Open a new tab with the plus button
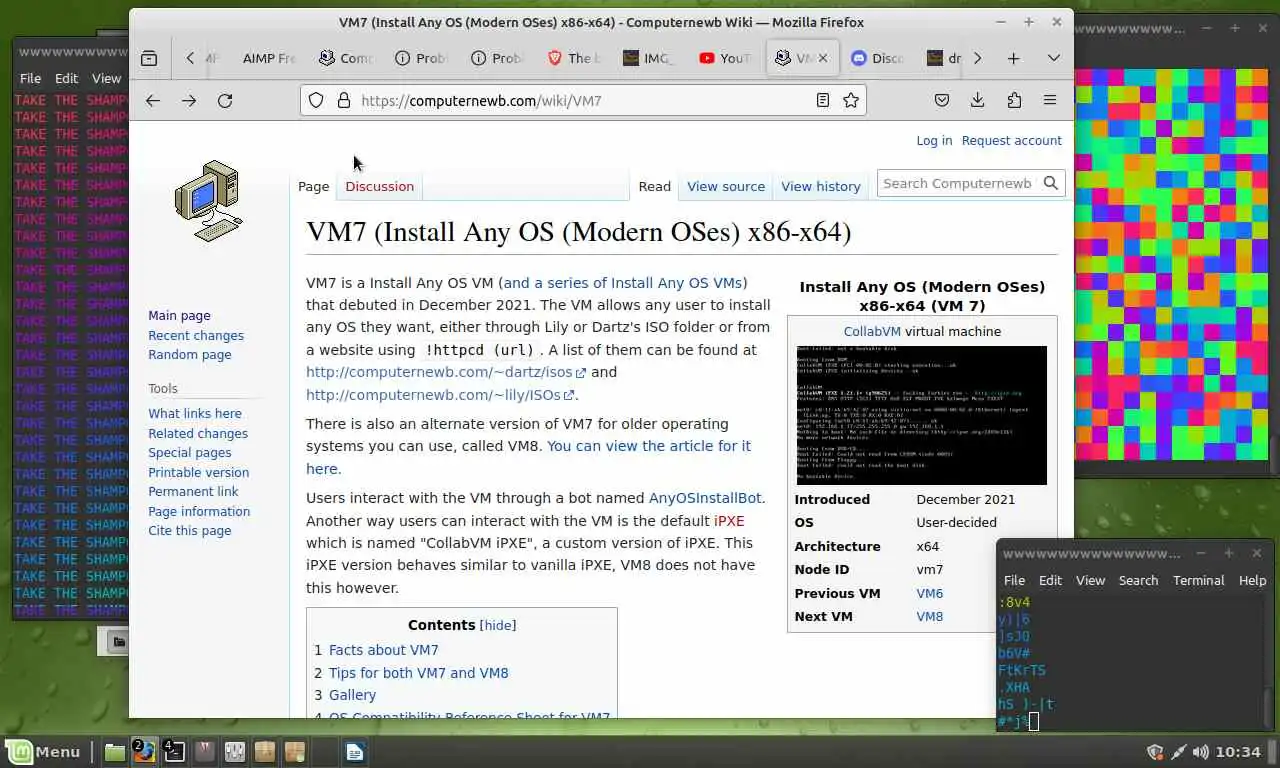Screen dimensions: 1280x768 click(1013, 59)
